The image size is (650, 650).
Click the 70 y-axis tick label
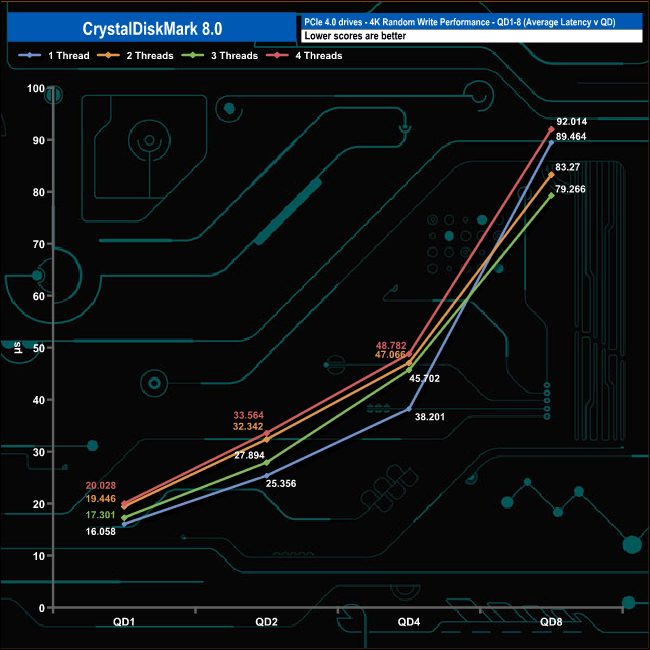[39, 244]
